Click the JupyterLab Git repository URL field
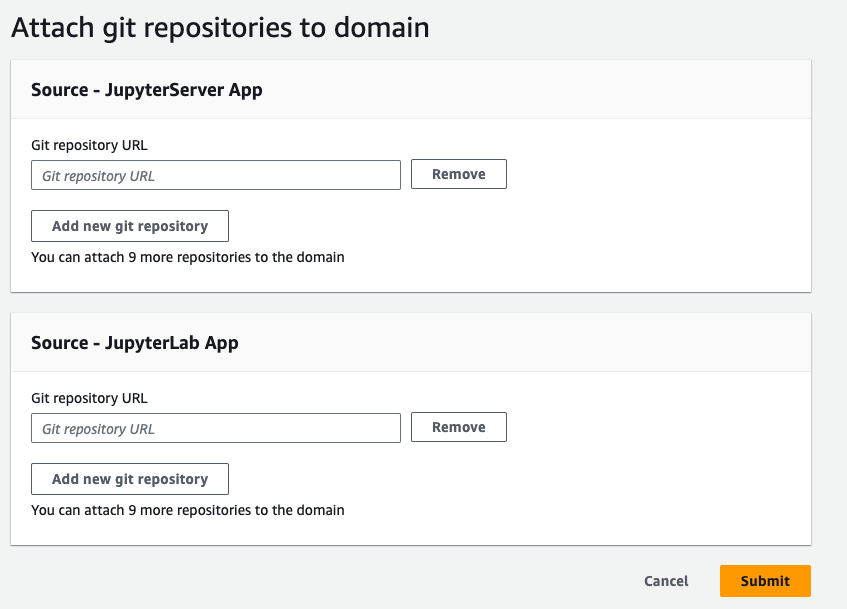 (216, 428)
